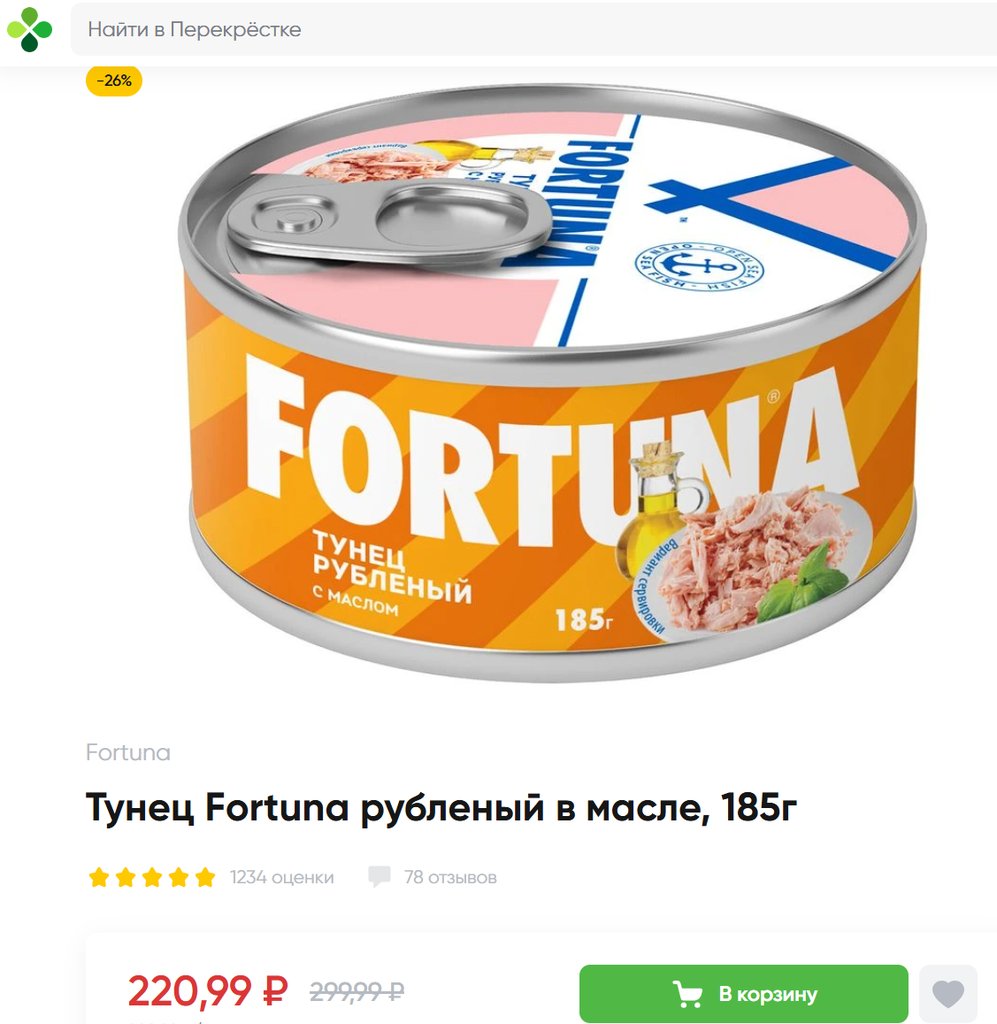997x1024 pixels.
Task: Click the second rating star
Action: [125, 877]
